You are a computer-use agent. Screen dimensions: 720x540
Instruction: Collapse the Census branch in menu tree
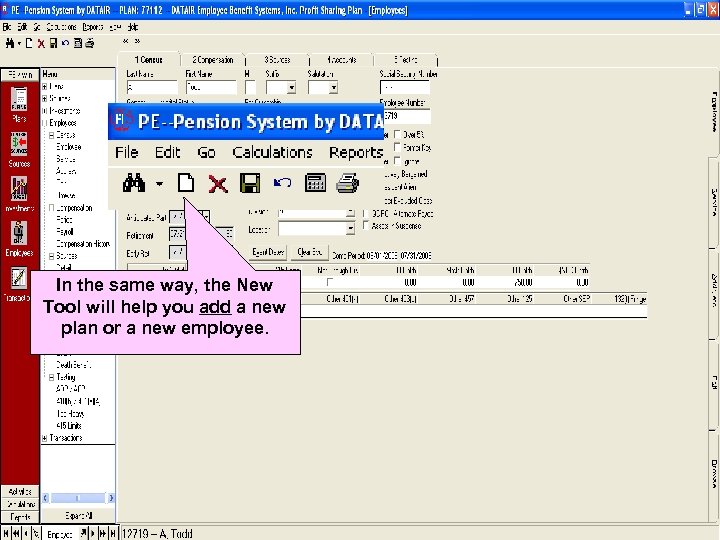(x=52, y=135)
